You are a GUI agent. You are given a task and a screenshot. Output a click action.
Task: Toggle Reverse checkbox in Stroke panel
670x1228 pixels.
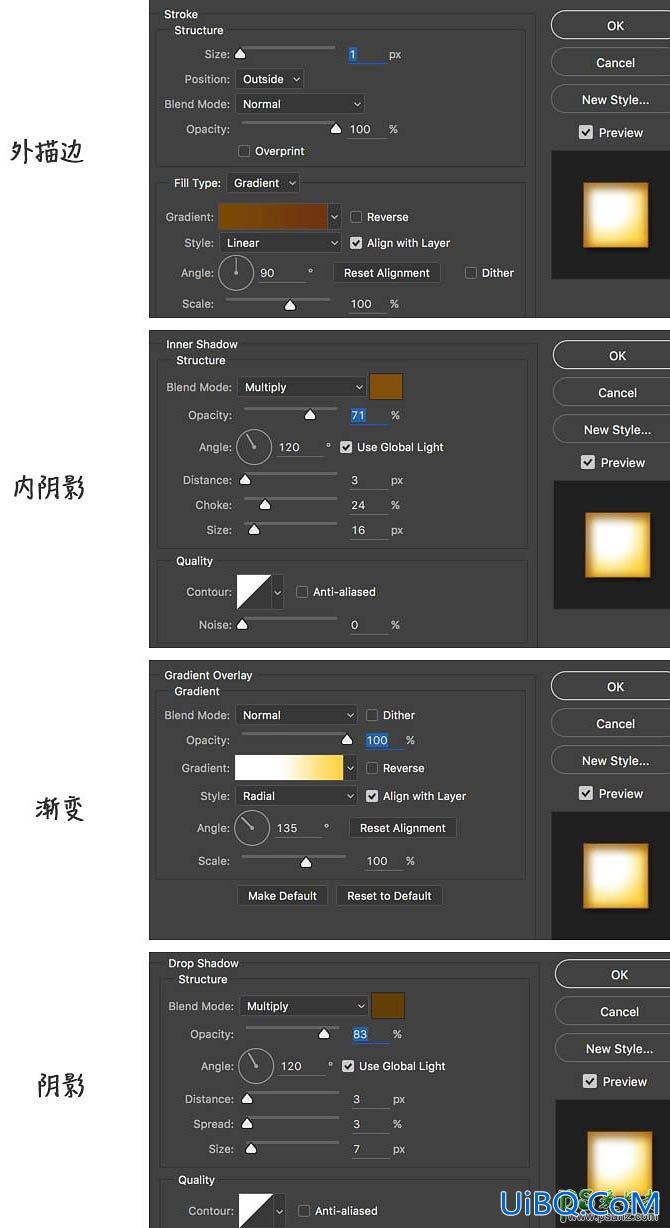(356, 217)
